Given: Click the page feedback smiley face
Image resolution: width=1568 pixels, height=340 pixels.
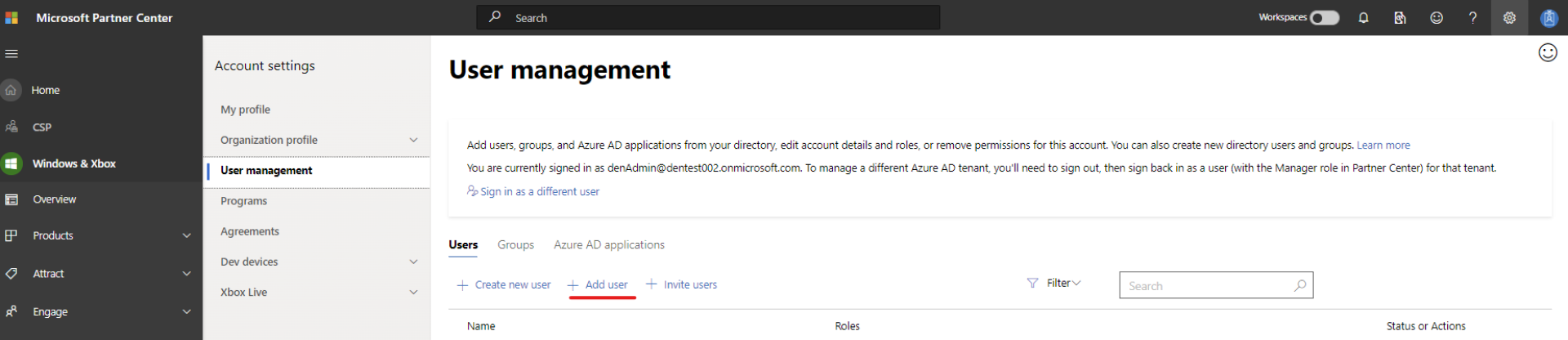Looking at the screenshot, I should (x=1548, y=53).
